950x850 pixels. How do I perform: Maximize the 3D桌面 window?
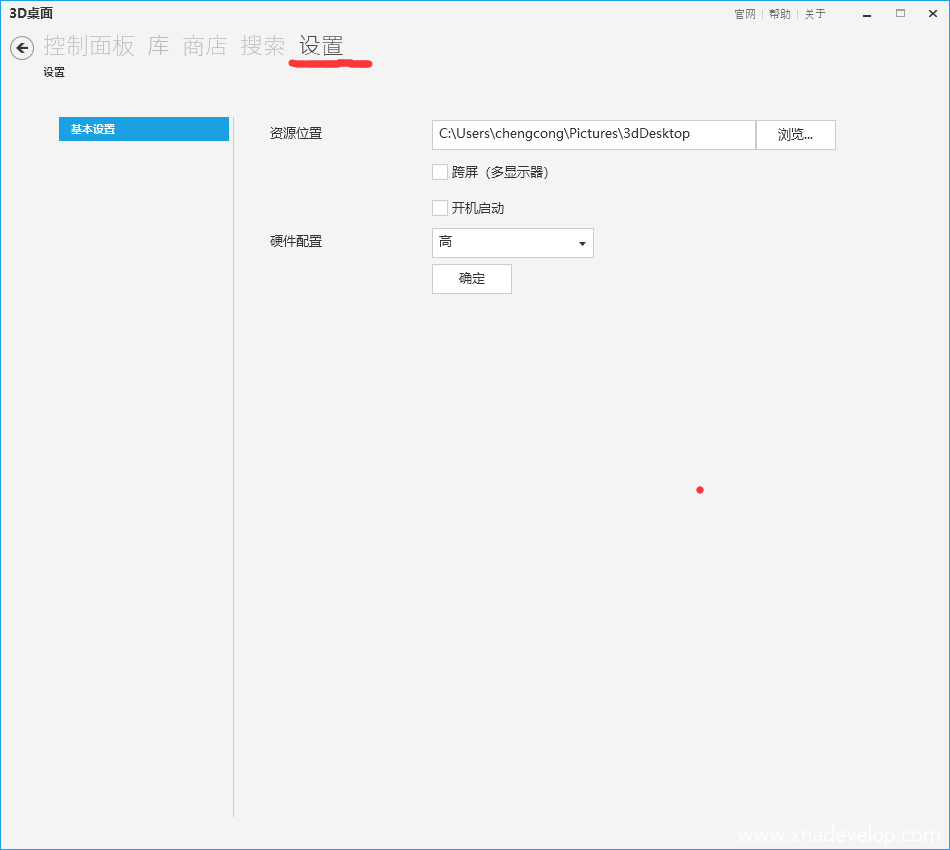pos(900,14)
